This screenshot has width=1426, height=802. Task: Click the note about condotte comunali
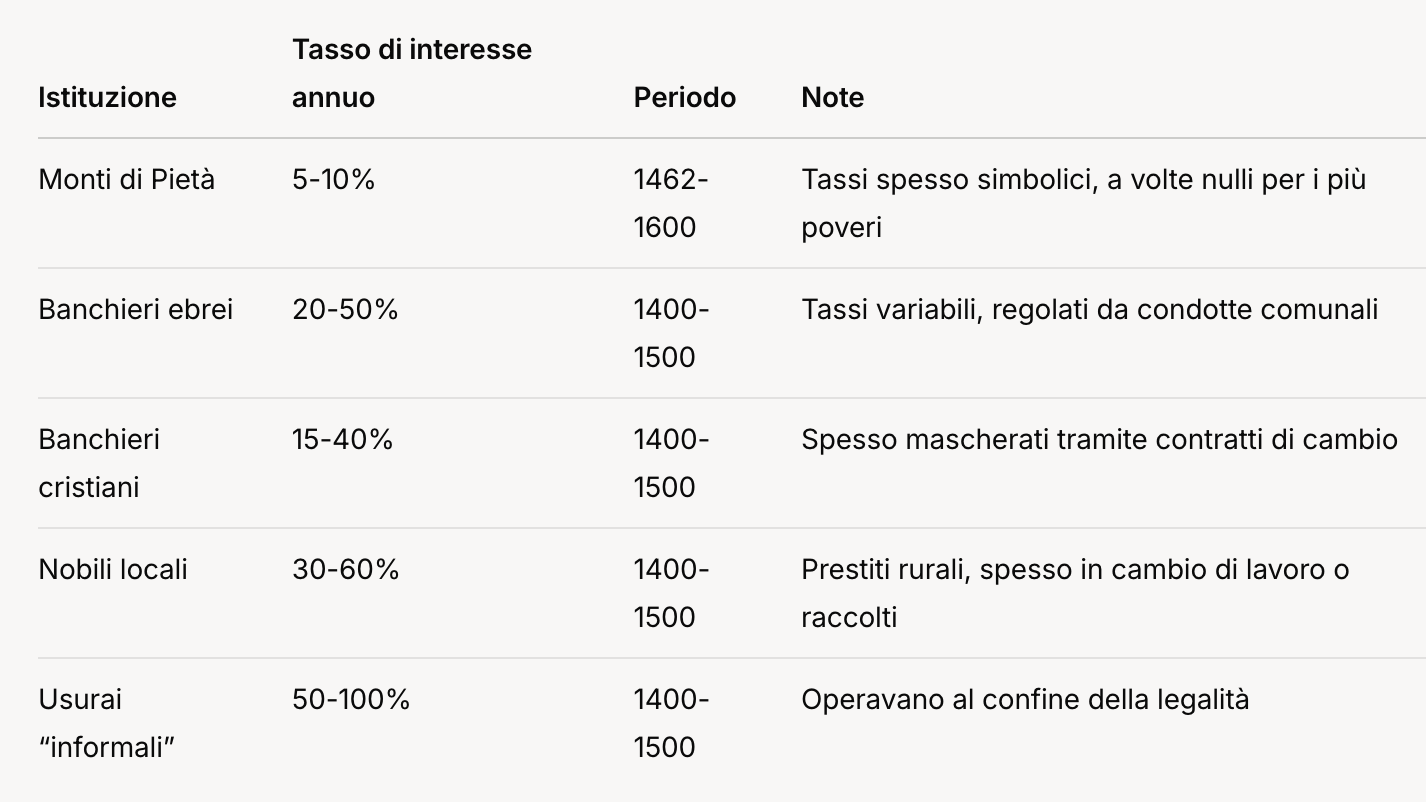click(x=1089, y=310)
